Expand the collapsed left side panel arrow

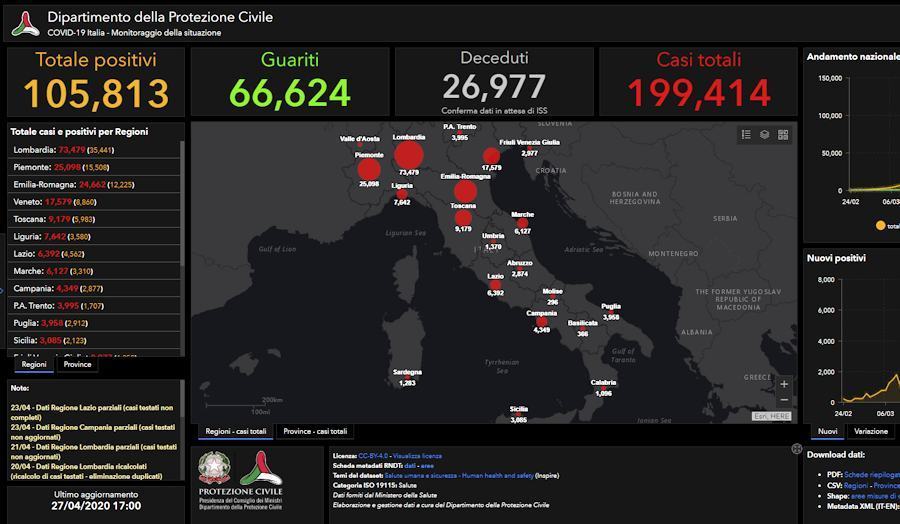3,291
